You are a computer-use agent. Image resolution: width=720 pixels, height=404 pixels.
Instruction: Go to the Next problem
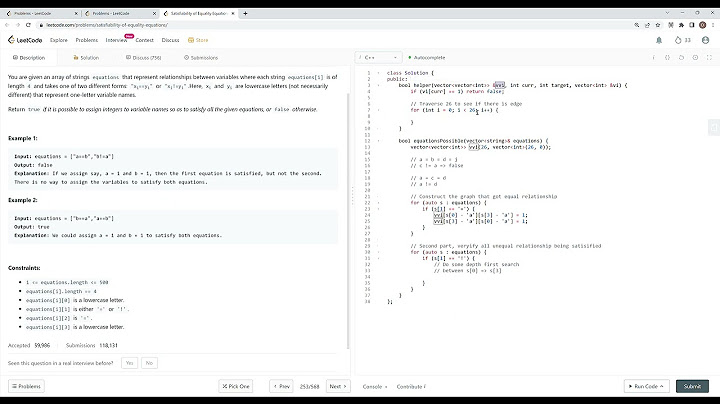tap(338, 386)
